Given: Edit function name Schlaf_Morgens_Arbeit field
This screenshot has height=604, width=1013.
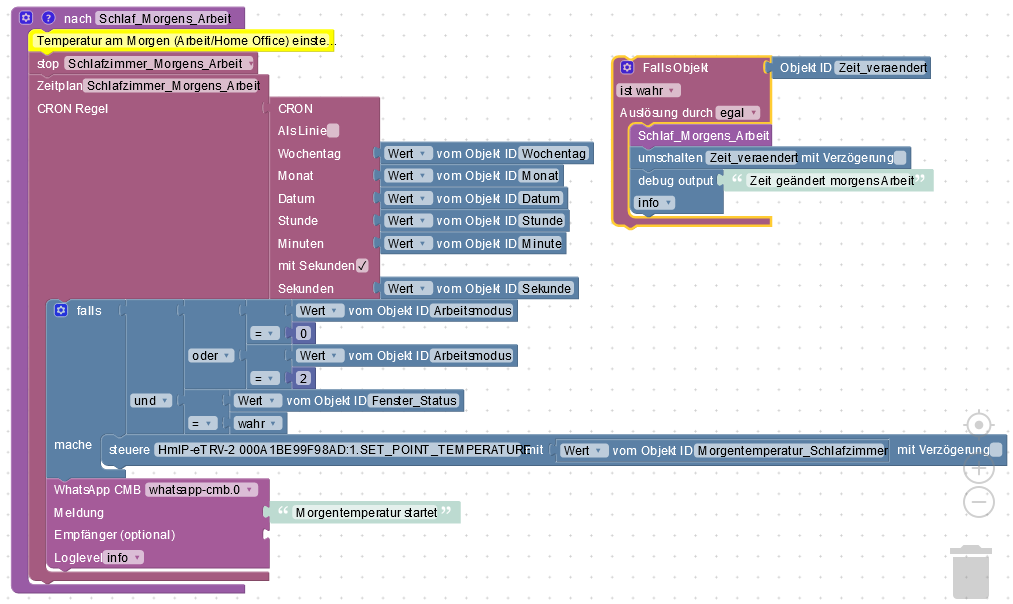Looking at the screenshot, I should click(x=165, y=18).
